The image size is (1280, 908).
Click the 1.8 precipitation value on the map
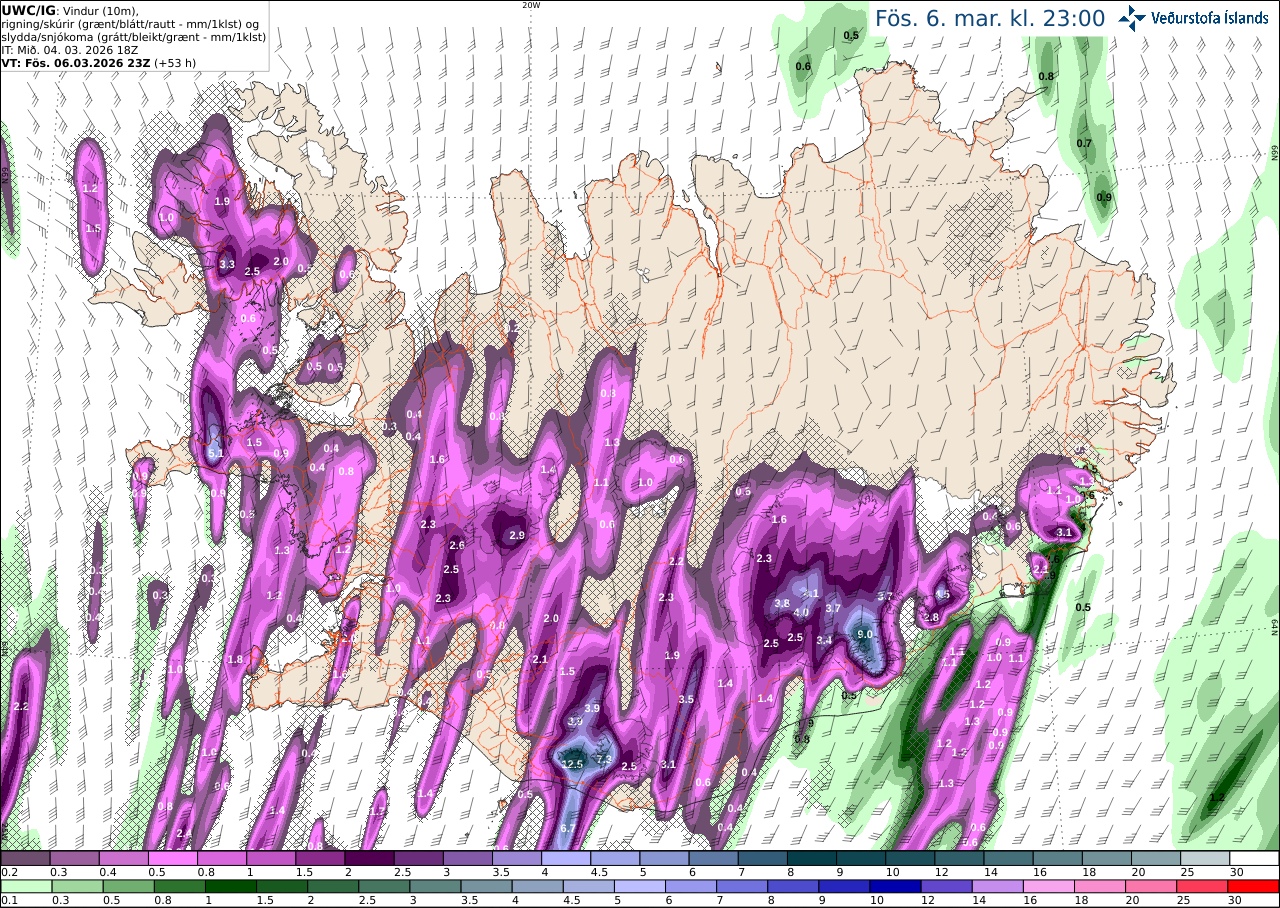pos(236,660)
